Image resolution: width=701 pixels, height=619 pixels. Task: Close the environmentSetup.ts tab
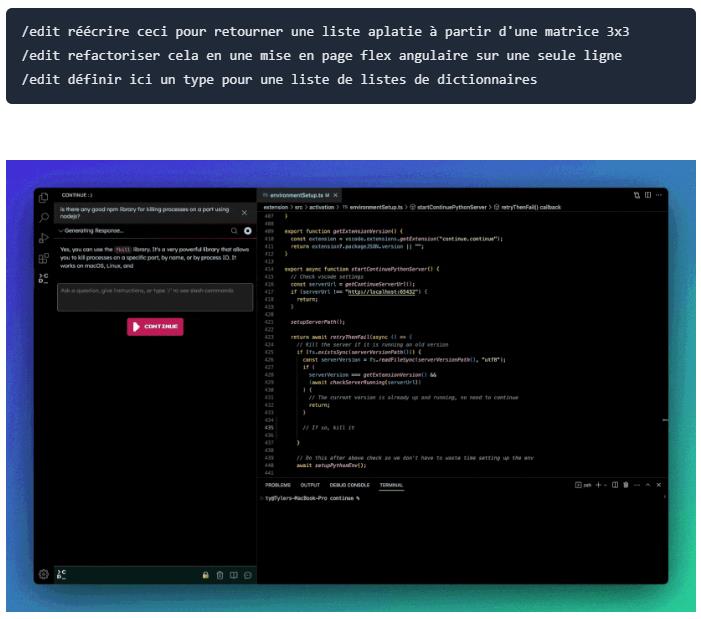point(335,195)
